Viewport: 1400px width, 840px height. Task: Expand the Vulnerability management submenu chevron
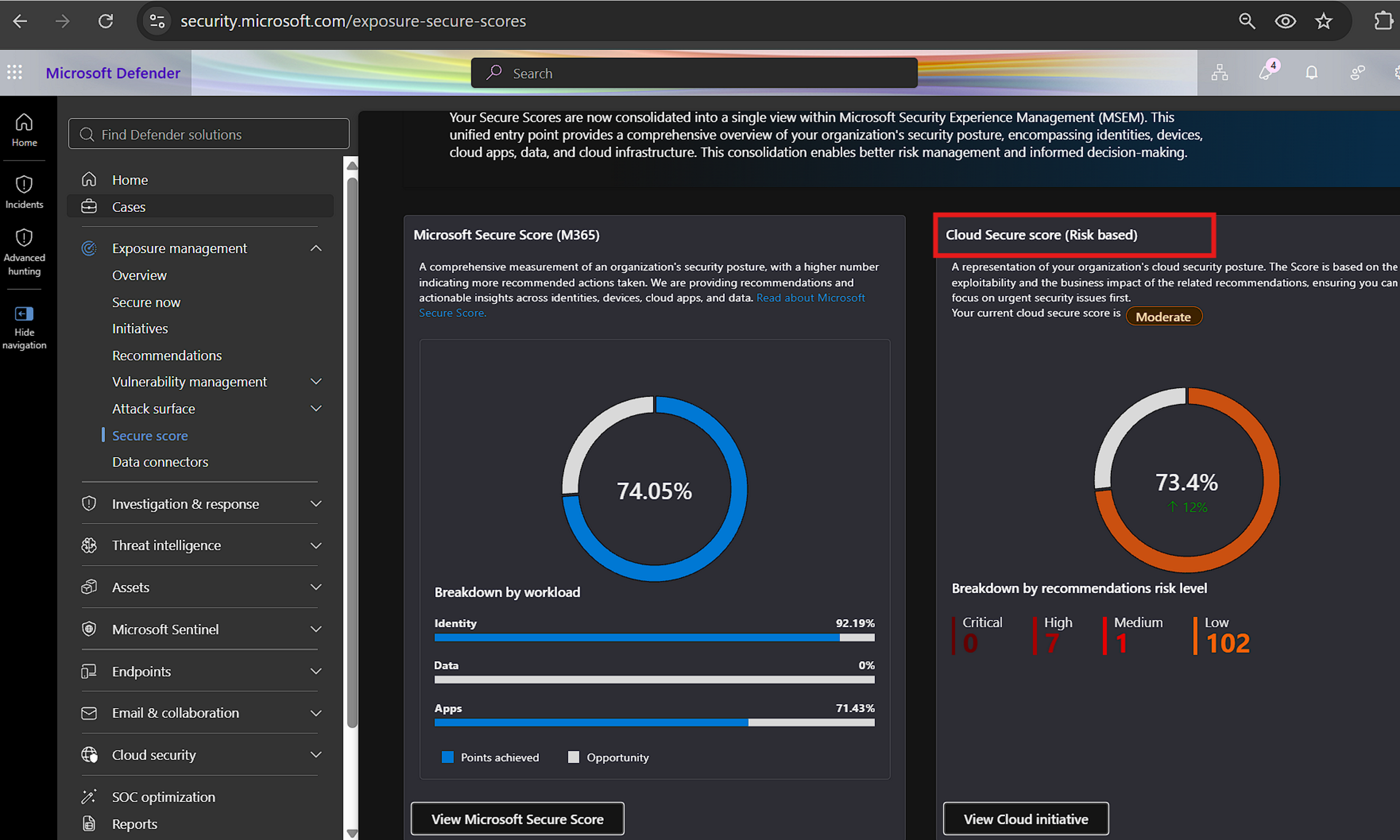(x=316, y=381)
